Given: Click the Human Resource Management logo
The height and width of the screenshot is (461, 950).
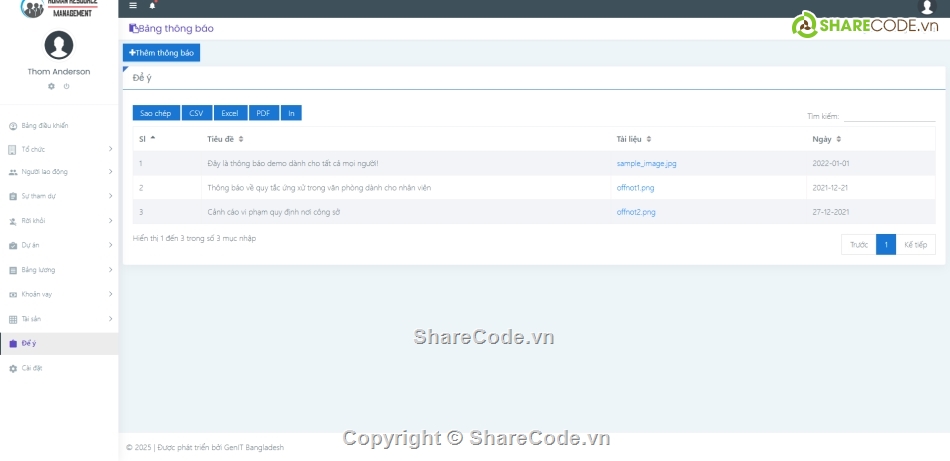Looking at the screenshot, I should click(59, 8).
